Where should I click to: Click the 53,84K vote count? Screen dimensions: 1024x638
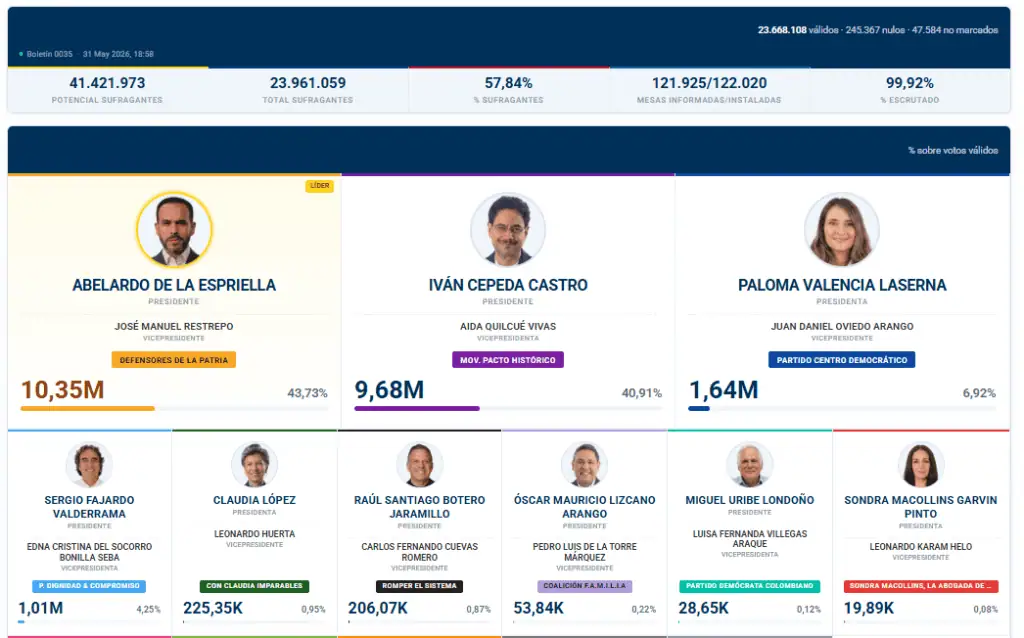pos(538,609)
